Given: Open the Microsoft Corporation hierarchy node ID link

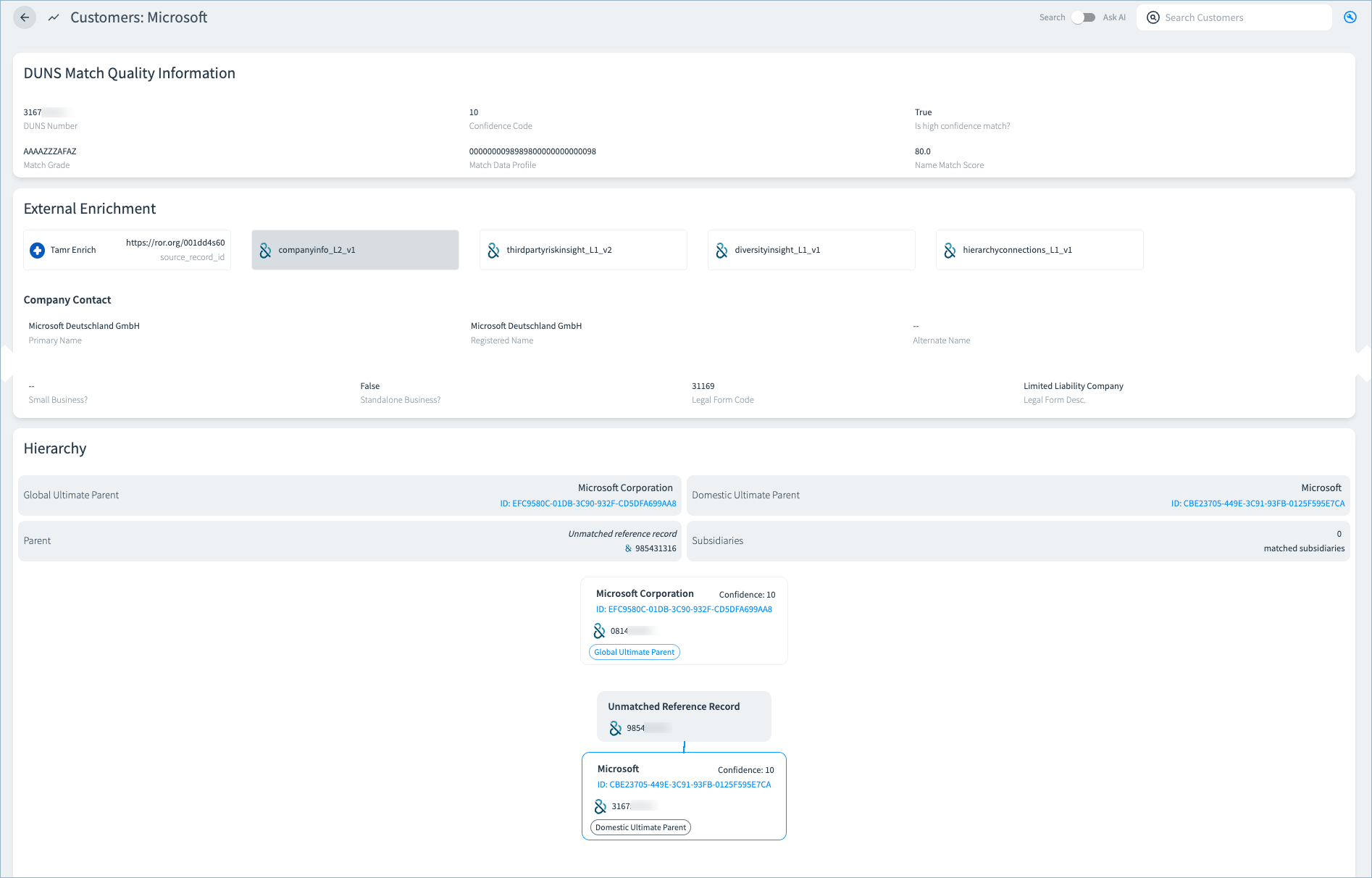Looking at the screenshot, I should tap(684, 609).
